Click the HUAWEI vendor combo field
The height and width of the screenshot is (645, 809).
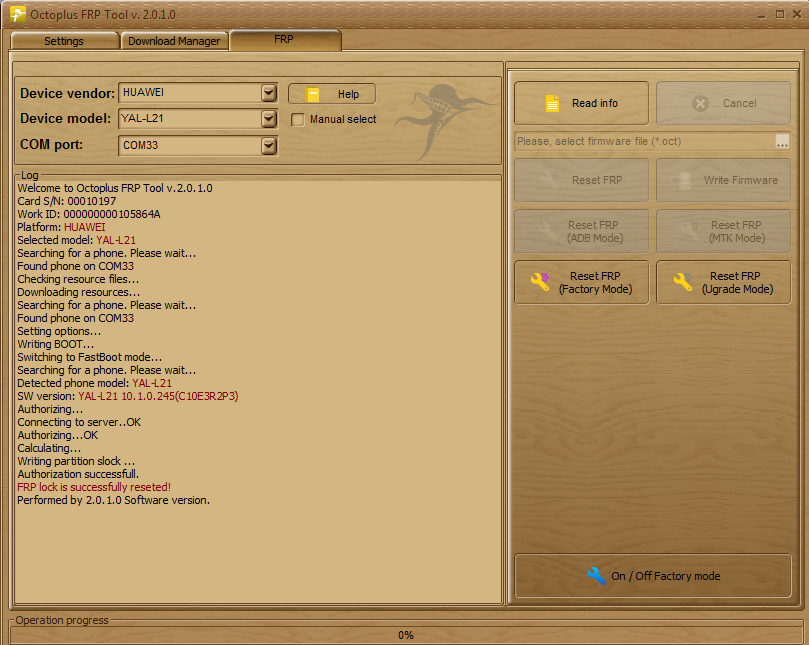point(198,93)
